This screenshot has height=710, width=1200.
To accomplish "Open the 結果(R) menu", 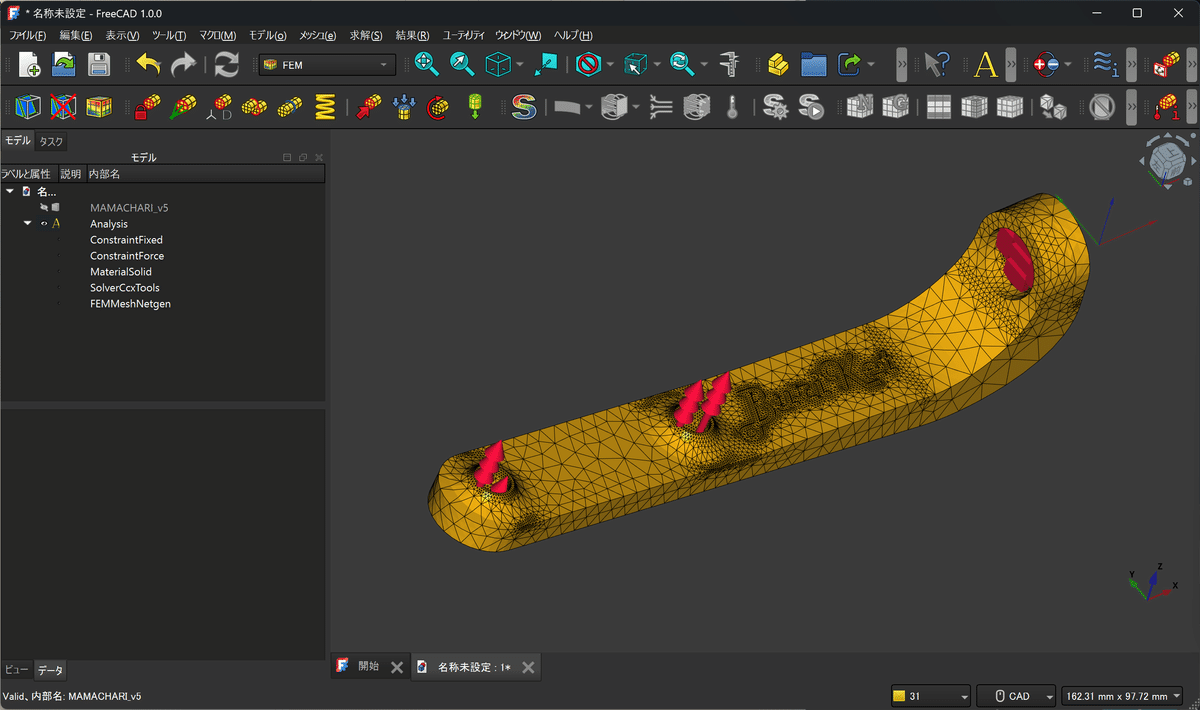I will click(413, 35).
